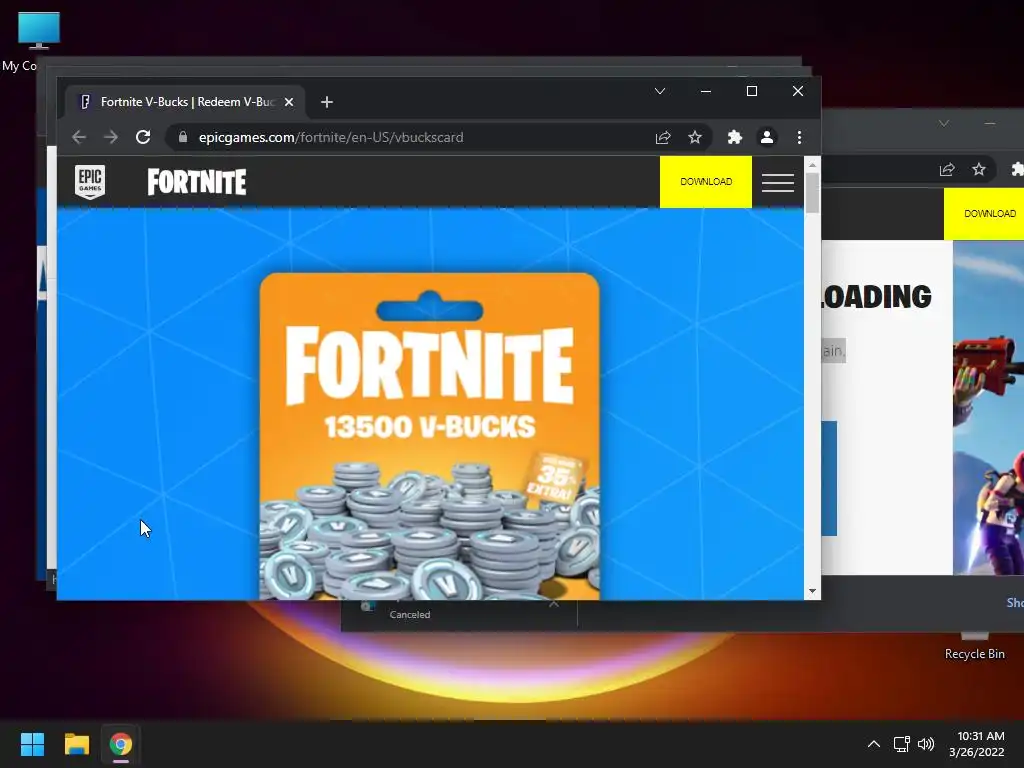
Task: Open the Chrome profile avatar
Action: pos(767,137)
